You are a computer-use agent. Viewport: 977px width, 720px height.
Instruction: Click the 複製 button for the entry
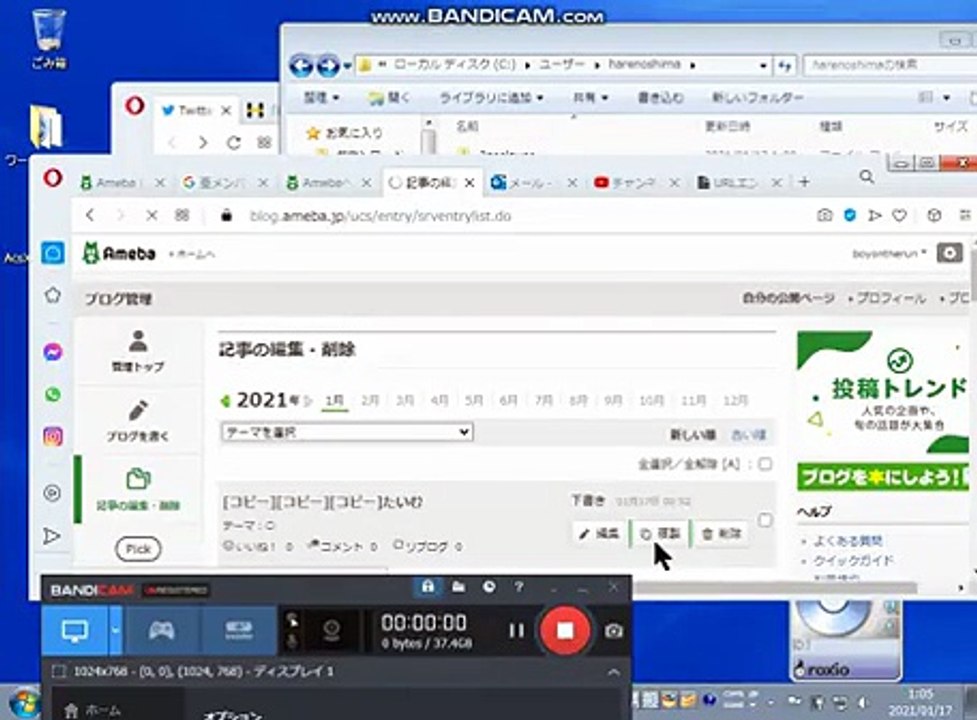tap(660, 533)
